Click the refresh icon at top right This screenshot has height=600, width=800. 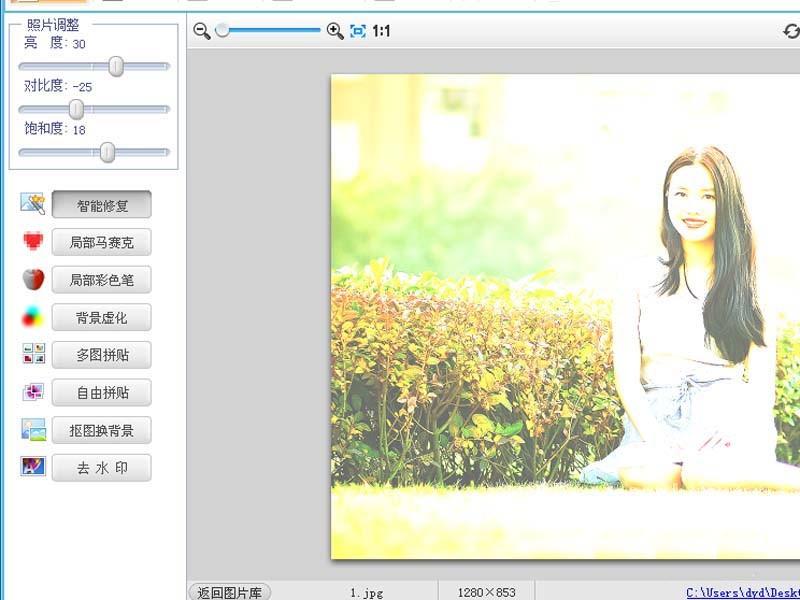tap(791, 31)
